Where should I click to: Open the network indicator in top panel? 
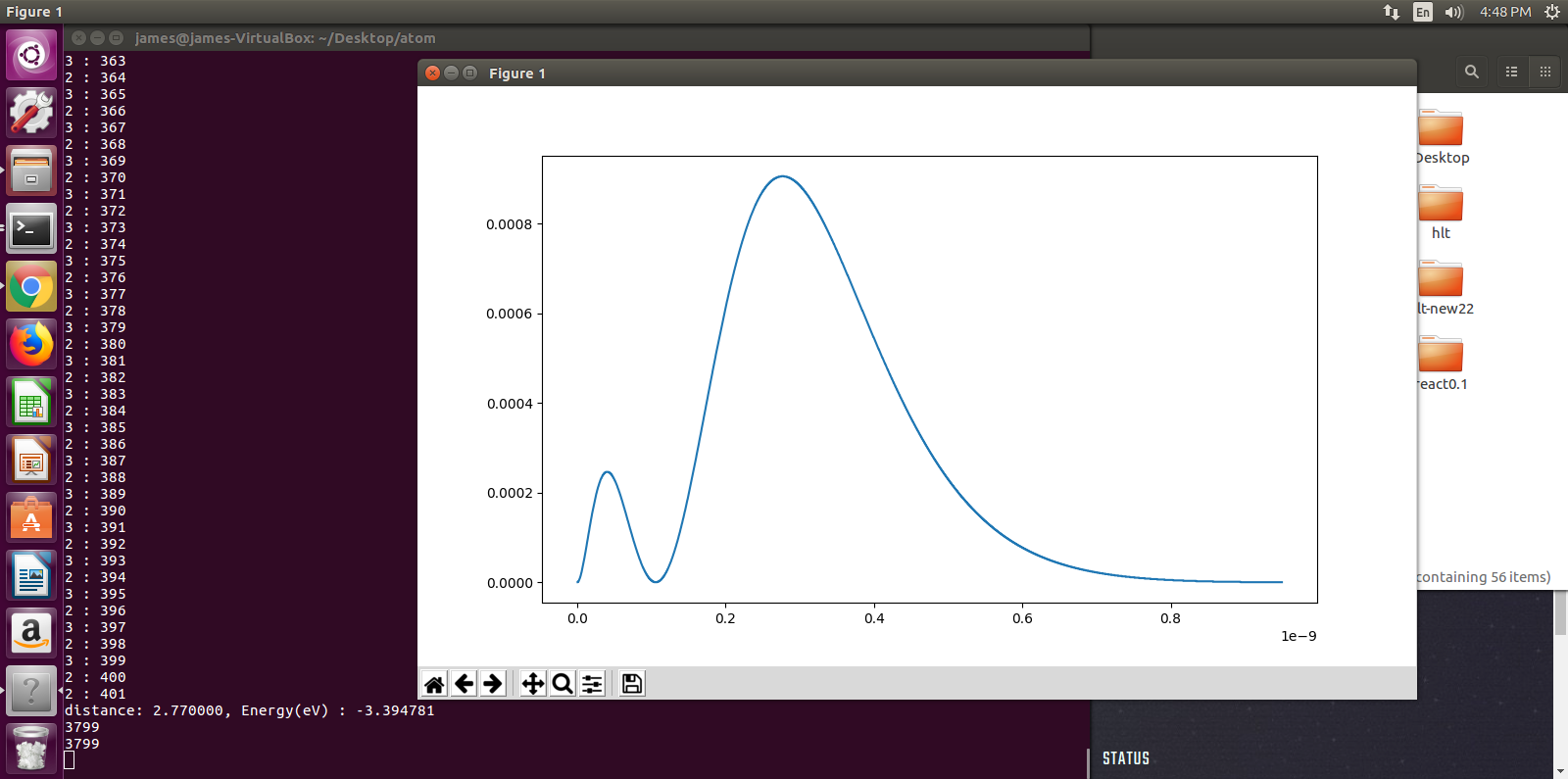tap(1392, 12)
